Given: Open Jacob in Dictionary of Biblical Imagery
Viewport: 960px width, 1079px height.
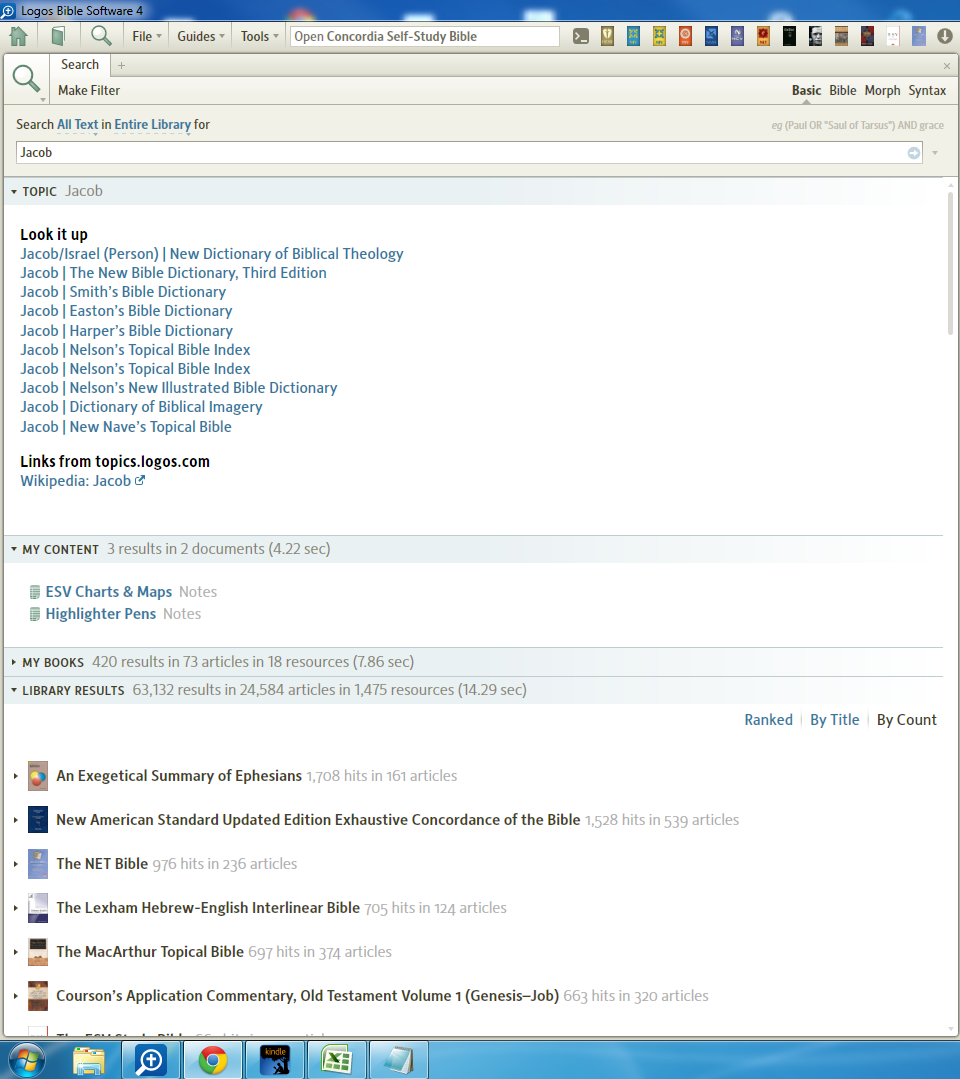Looking at the screenshot, I should (141, 407).
